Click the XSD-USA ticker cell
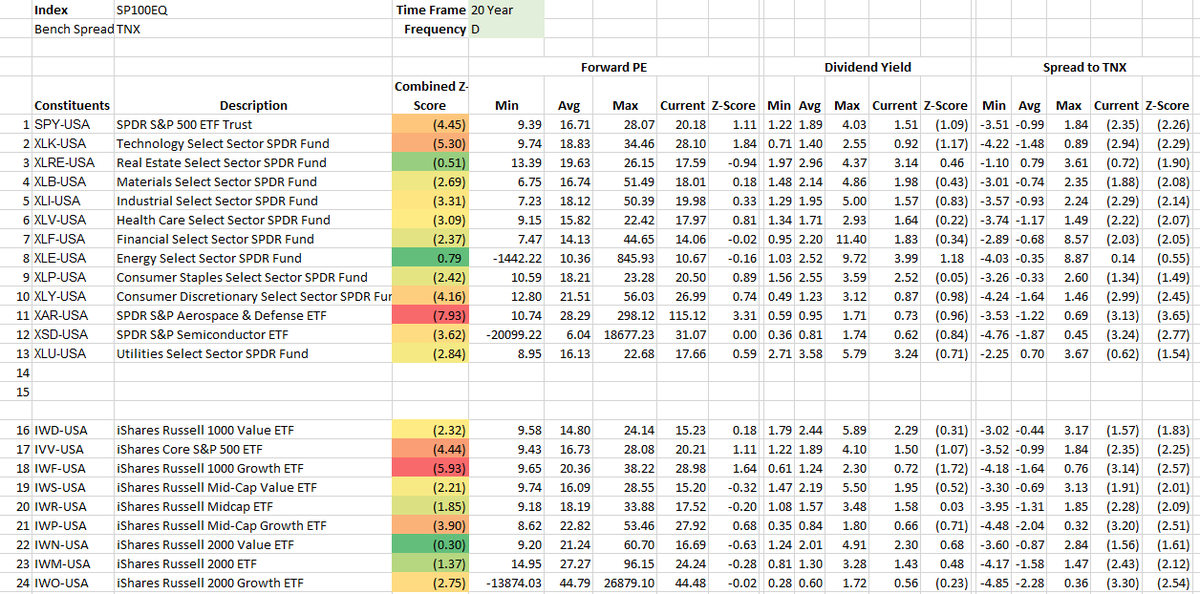 [x=73, y=333]
